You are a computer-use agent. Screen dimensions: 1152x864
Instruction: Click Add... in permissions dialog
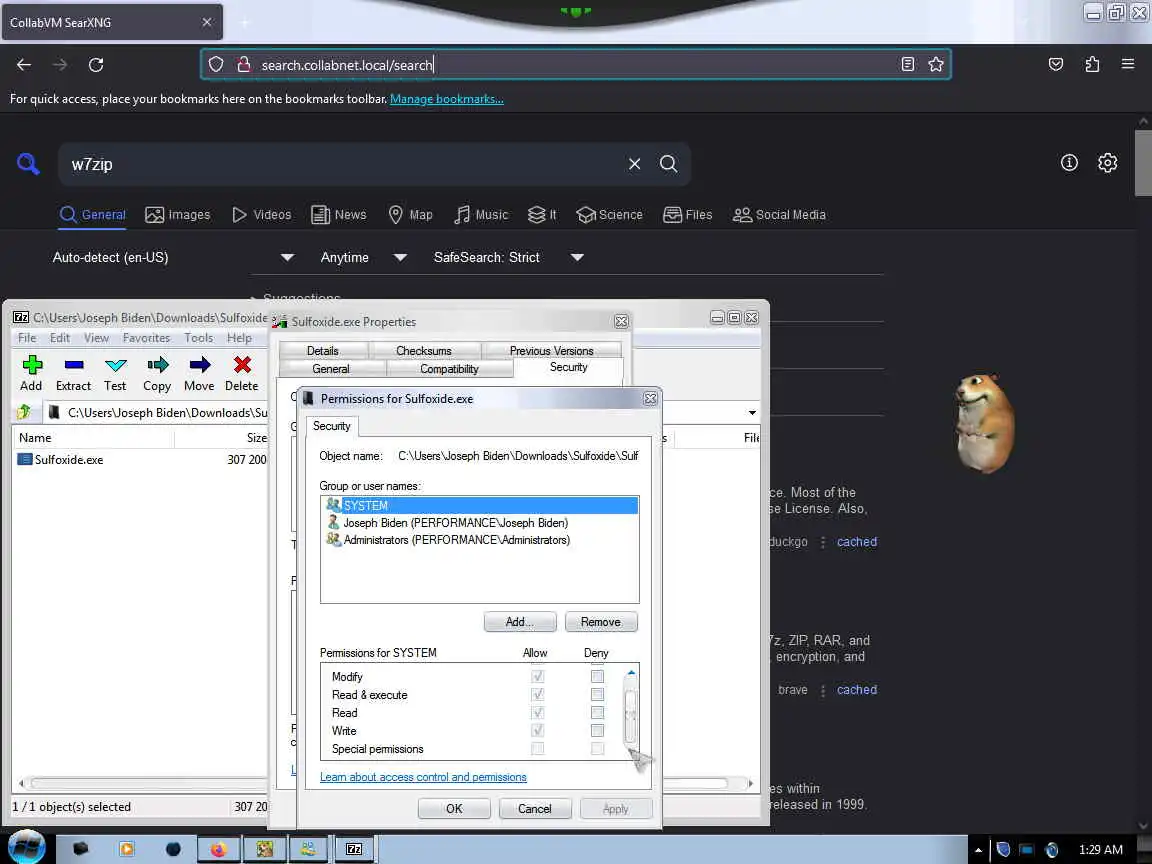(520, 622)
